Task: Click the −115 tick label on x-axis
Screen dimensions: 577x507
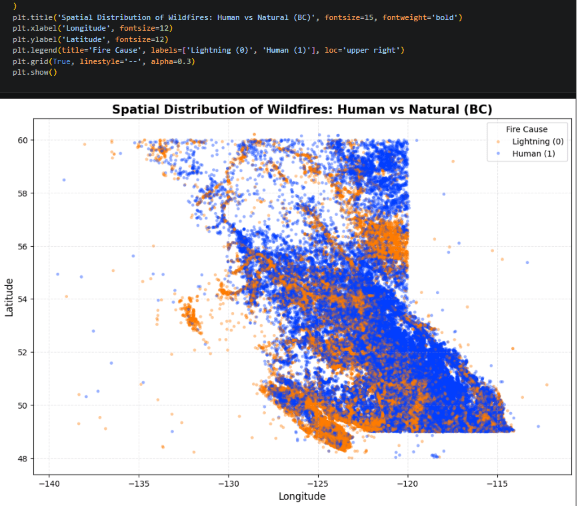Action: (498, 483)
